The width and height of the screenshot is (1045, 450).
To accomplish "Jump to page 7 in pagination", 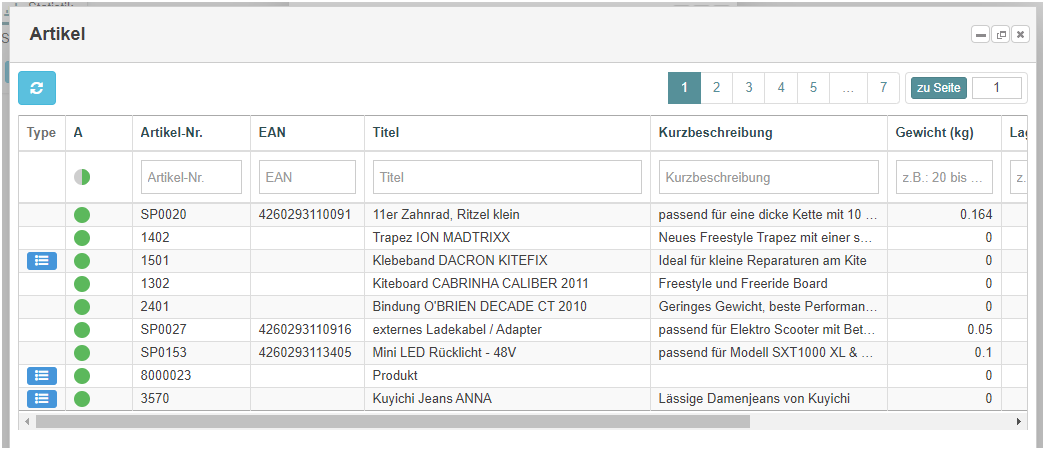I will 883,87.
